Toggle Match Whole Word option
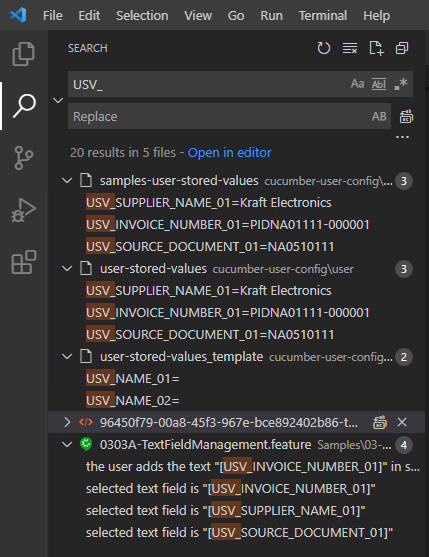Viewport: 429px width, 557px height. pos(379,84)
